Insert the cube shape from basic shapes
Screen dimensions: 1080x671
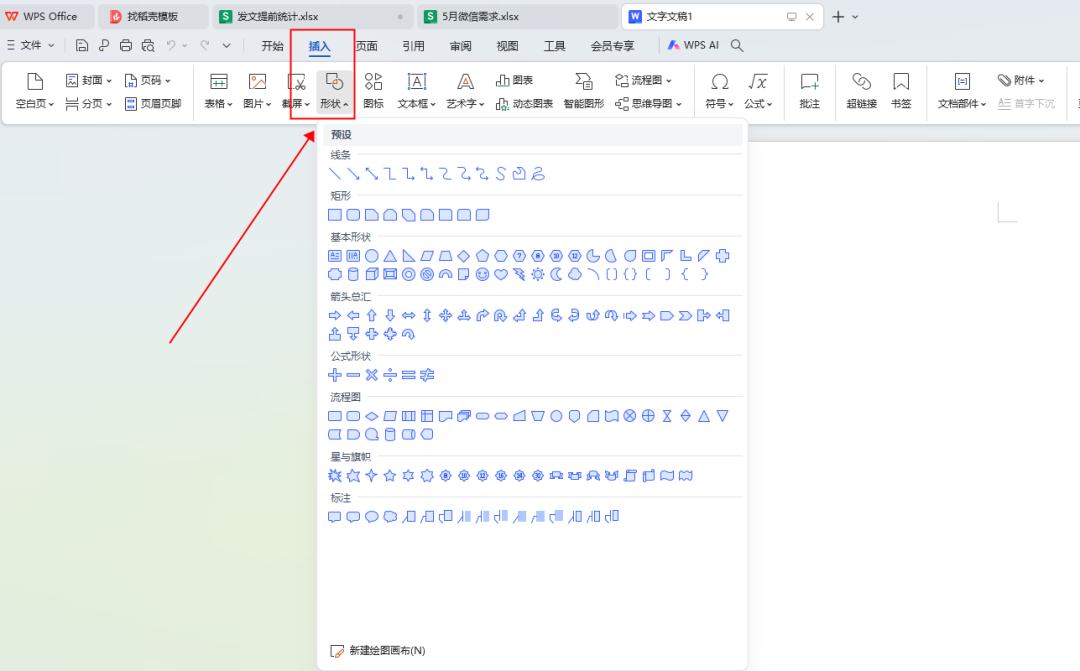click(x=372, y=275)
